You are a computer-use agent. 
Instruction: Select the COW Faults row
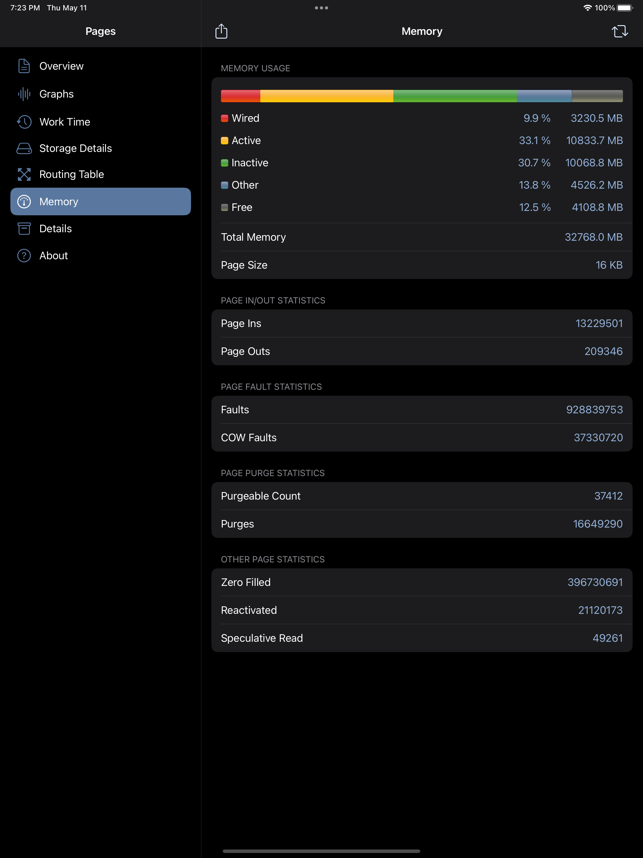pyautogui.click(x=422, y=438)
